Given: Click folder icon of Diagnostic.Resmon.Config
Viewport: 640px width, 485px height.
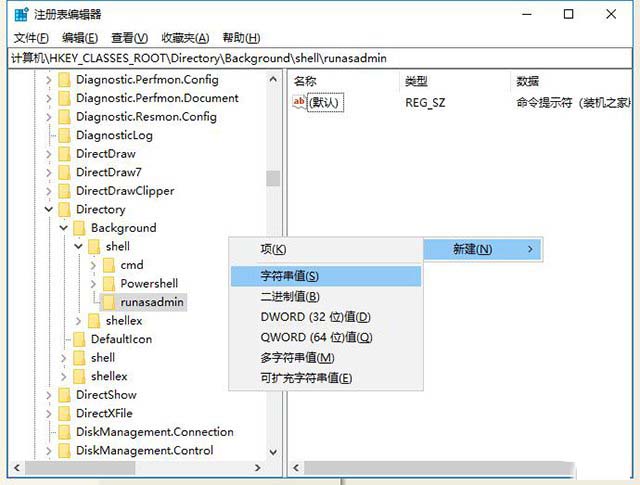Looking at the screenshot, I should coord(64,117).
